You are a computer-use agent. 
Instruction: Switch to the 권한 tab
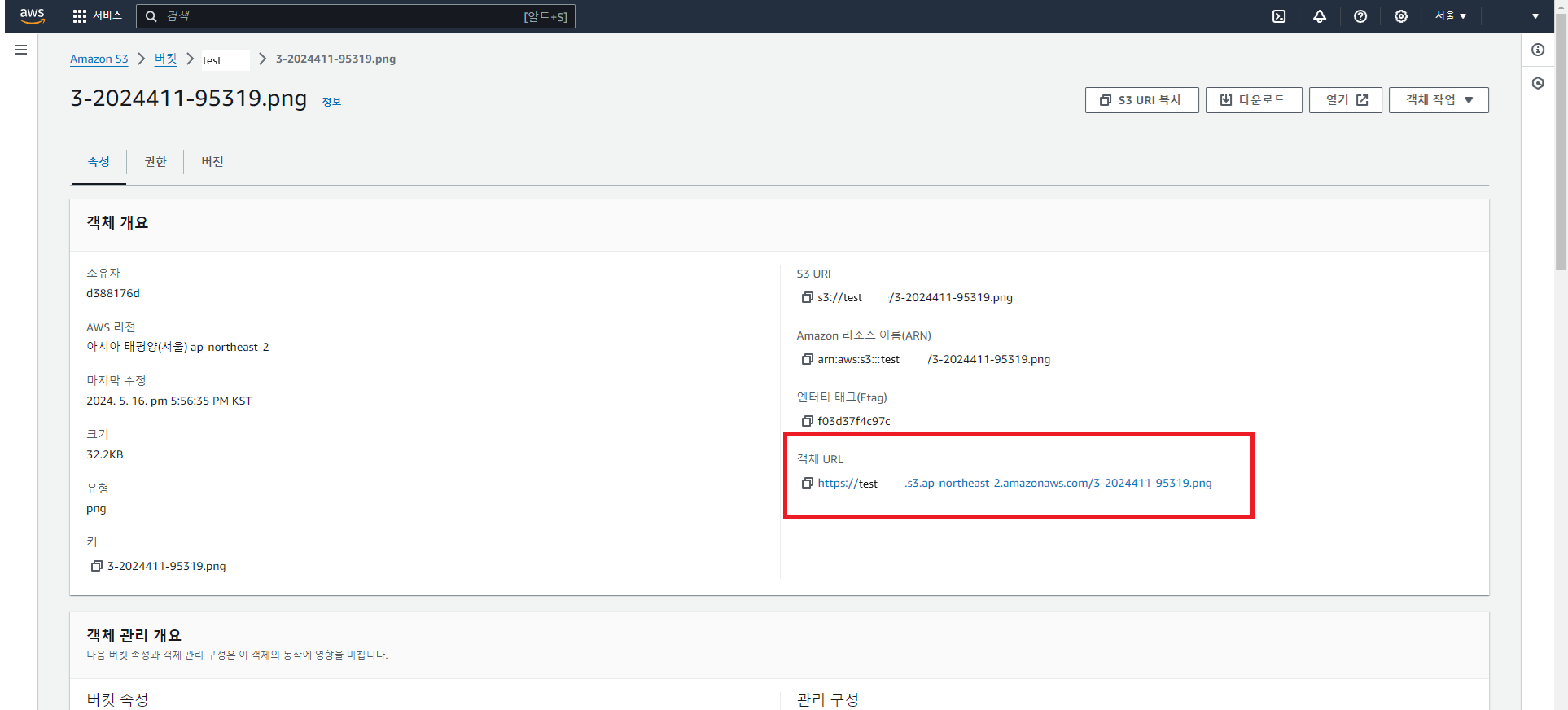tap(155, 162)
